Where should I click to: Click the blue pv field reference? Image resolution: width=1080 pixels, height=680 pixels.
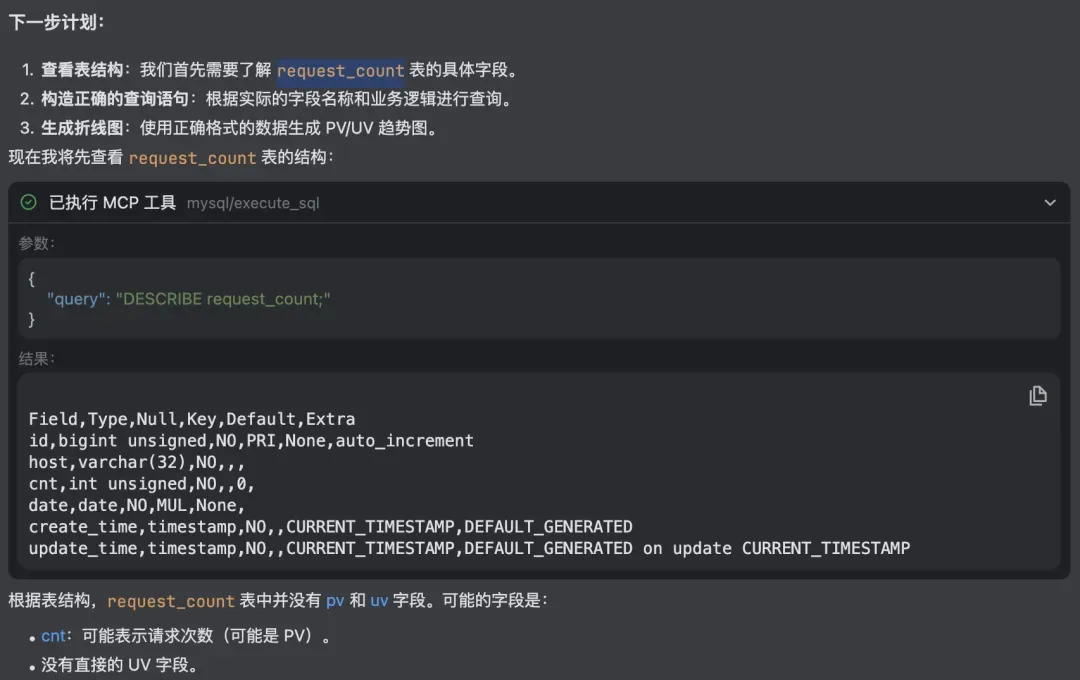coord(335,601)
